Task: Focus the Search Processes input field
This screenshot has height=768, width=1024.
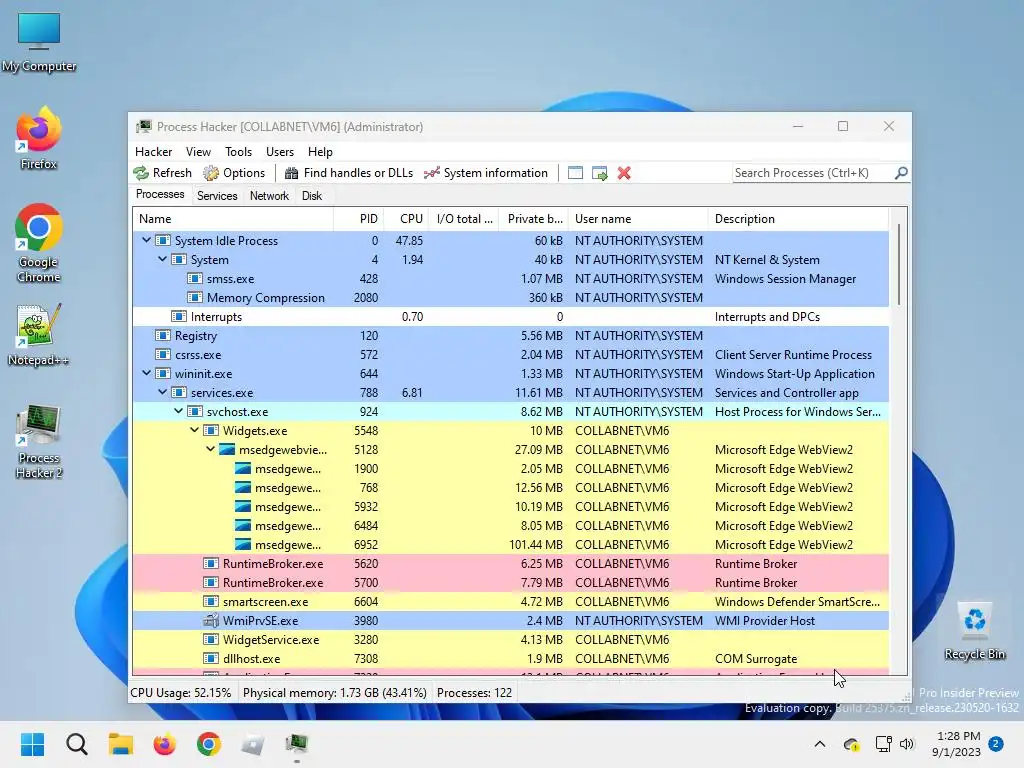Action: pos(812,173)
